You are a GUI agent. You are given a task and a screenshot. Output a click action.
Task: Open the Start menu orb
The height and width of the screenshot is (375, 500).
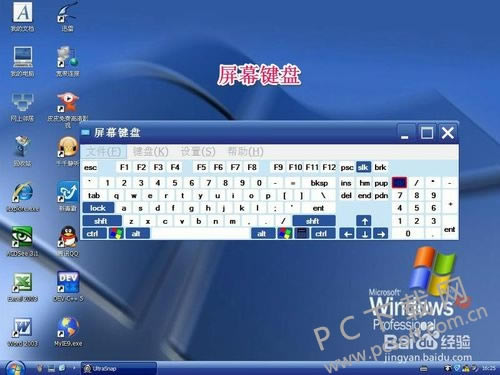tap(15, 368)
